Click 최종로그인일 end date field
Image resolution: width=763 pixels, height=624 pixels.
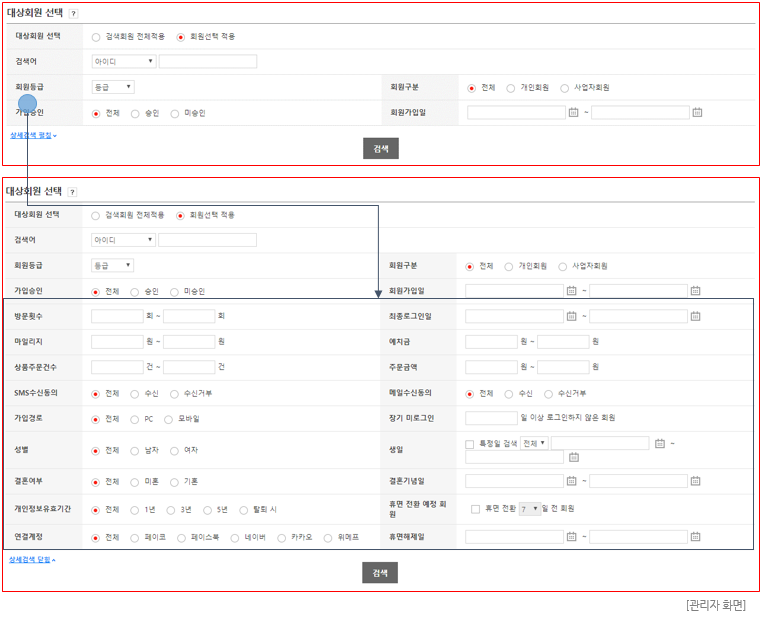[x=638, y=316]
